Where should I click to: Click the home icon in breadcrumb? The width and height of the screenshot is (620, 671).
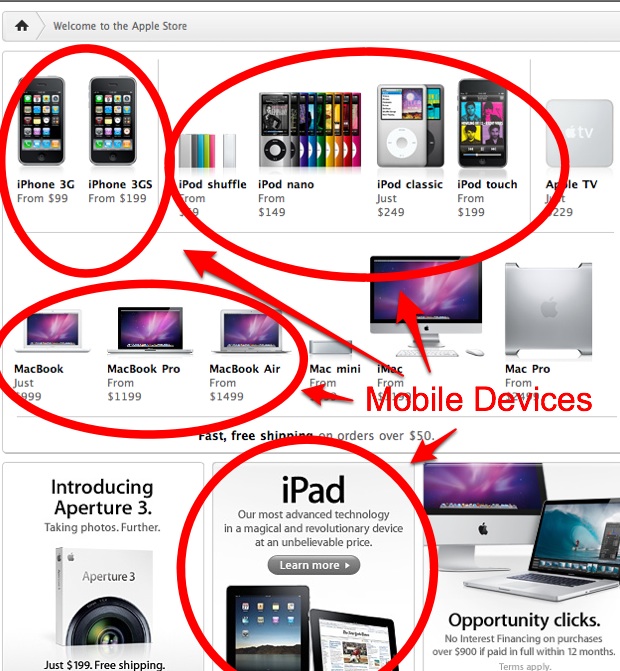point(22,26)
